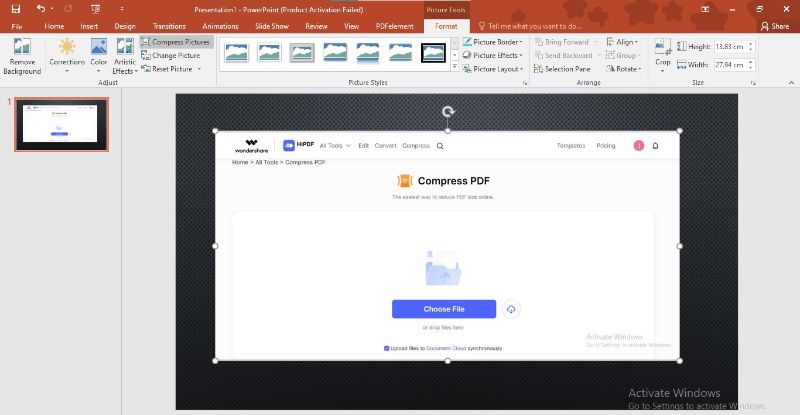Click the Share button
The width and height of the screenshot is (800, 415).
774,26
